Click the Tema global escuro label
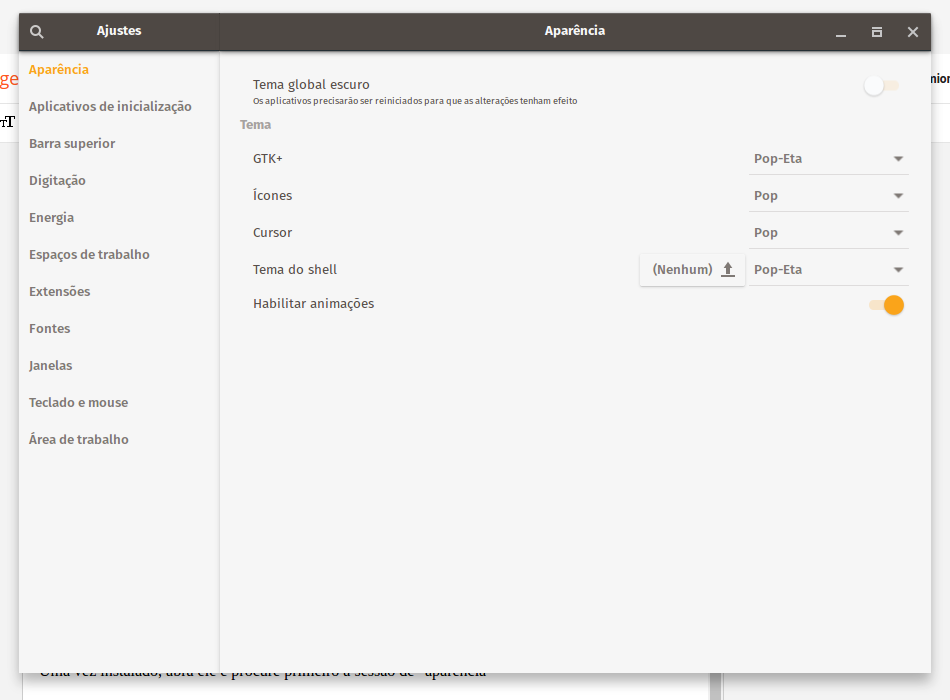This screenshot has height=700, width=950. (311, 85)
